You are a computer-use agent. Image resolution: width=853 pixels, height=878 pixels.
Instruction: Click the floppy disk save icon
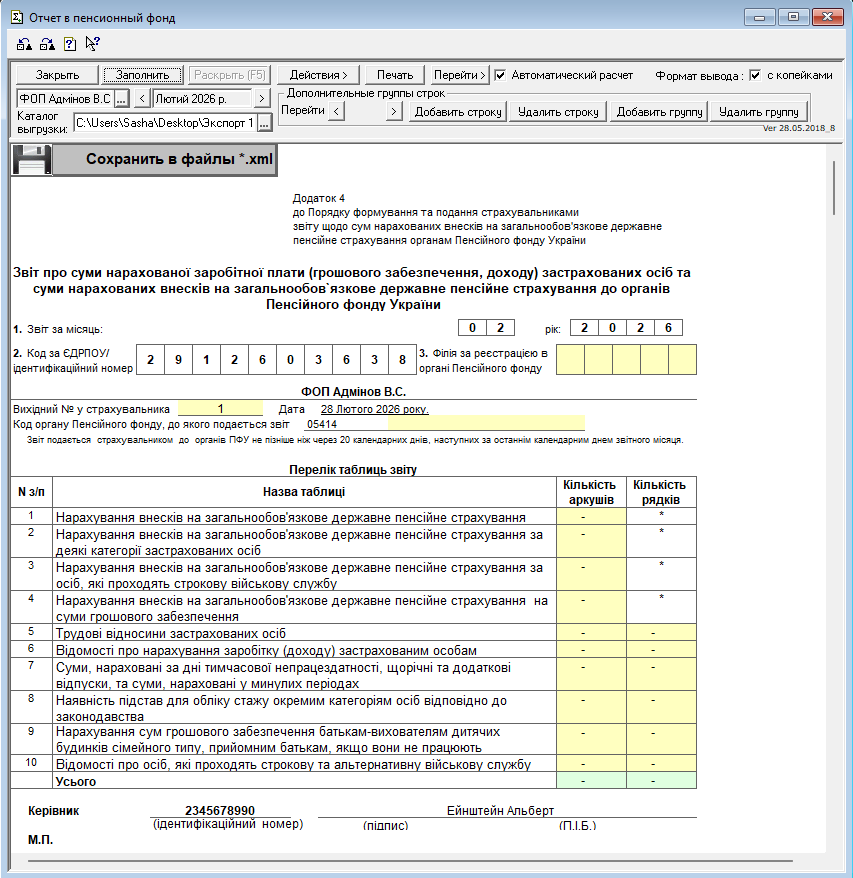tap(30, 160)
